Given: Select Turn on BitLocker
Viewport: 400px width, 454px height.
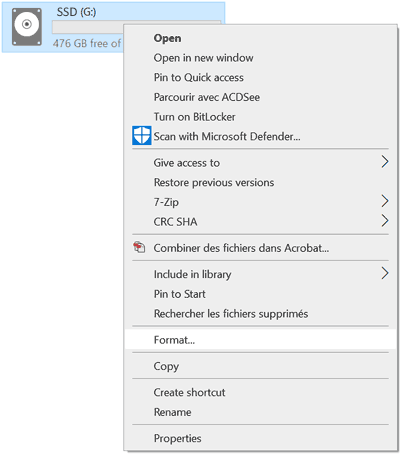Looking at the screenshot, I should [x=260, y=117].
